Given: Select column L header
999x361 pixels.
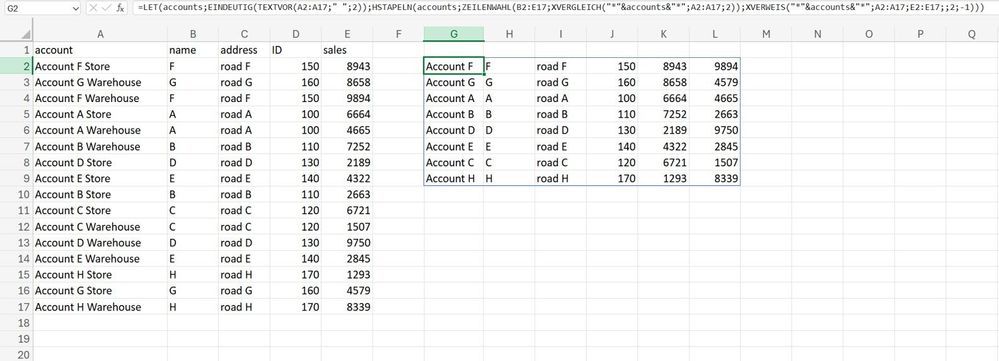Looking at the screenshot, I should coord(715,34).
